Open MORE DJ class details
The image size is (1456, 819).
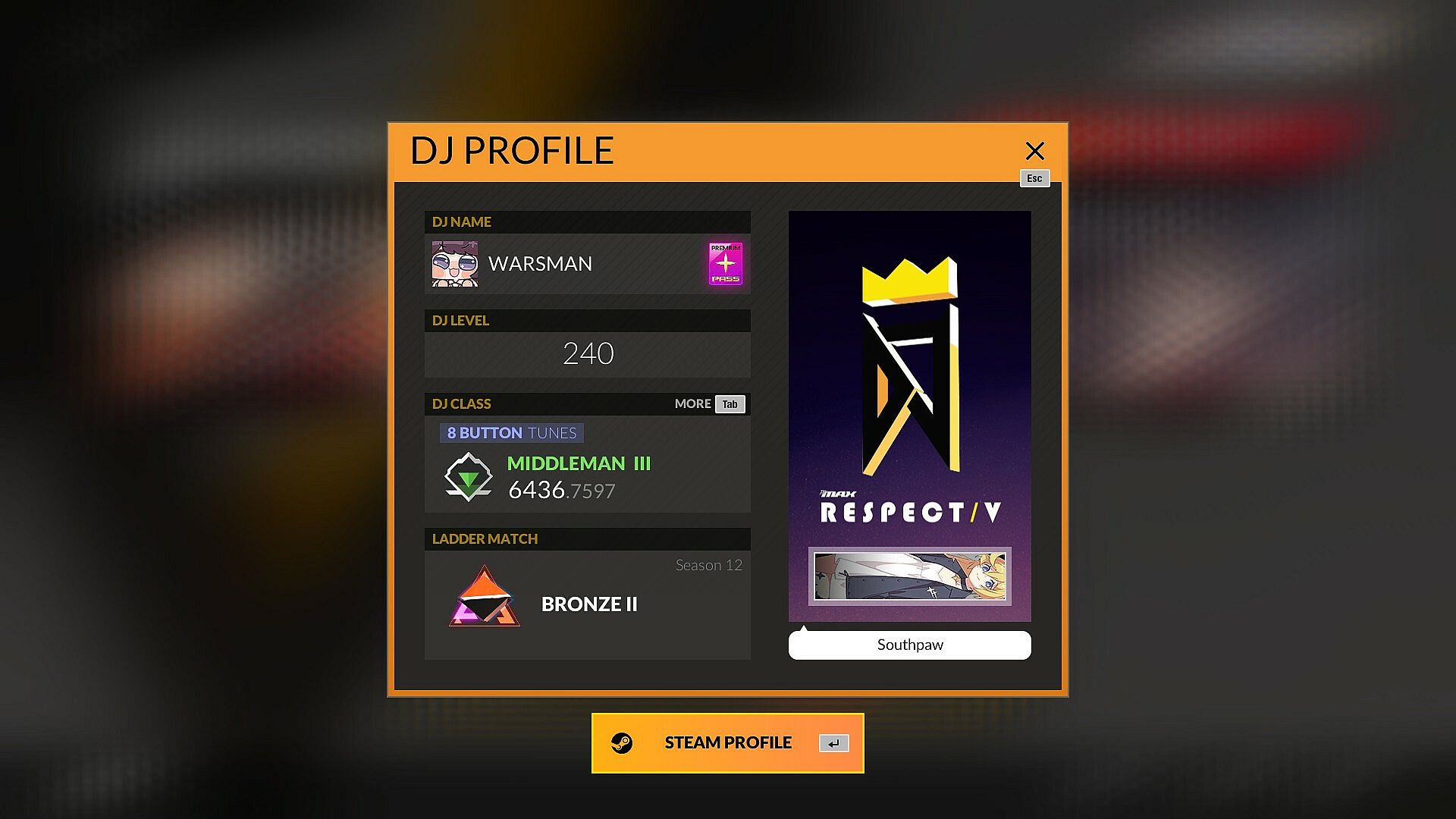click(x=692, y=403)
